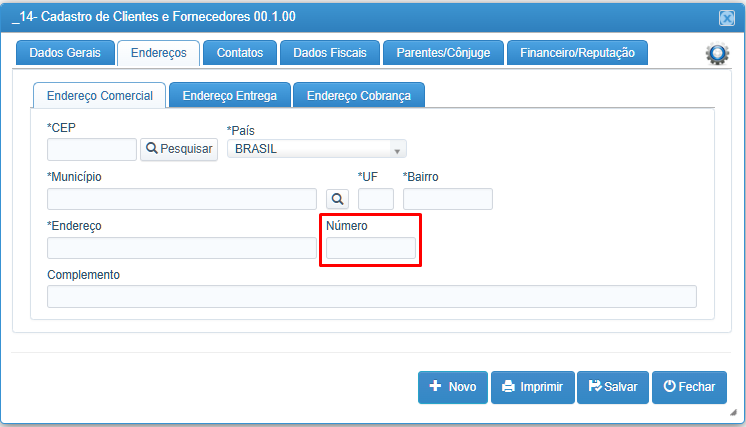Open the BRASIL country combo box
The width and height of the screenshot is (746, 427).
coord(317,149)
